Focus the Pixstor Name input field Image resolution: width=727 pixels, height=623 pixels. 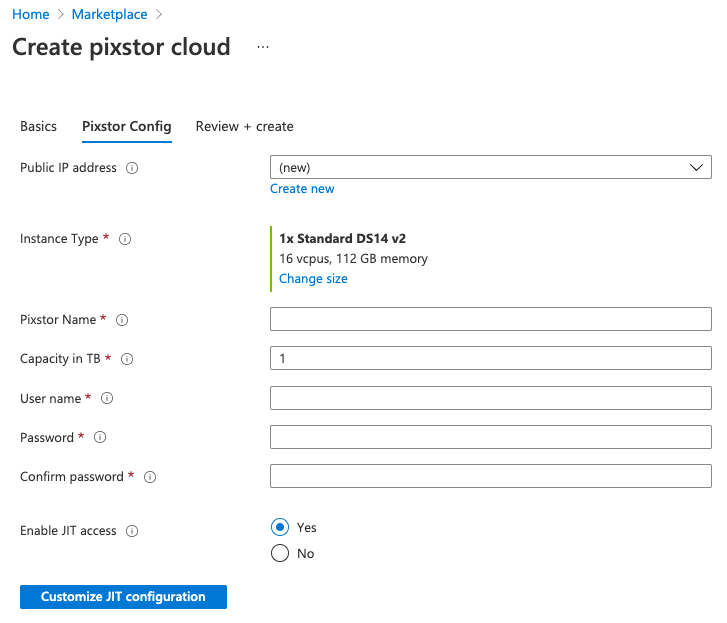[x=491, y=319]
